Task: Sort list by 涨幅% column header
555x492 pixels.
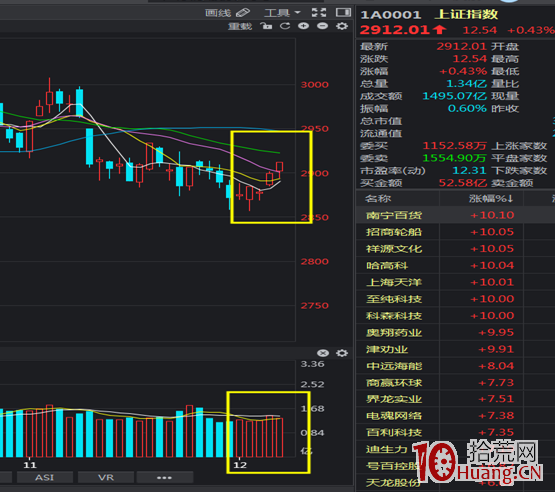Action: (x=491, y=199)
